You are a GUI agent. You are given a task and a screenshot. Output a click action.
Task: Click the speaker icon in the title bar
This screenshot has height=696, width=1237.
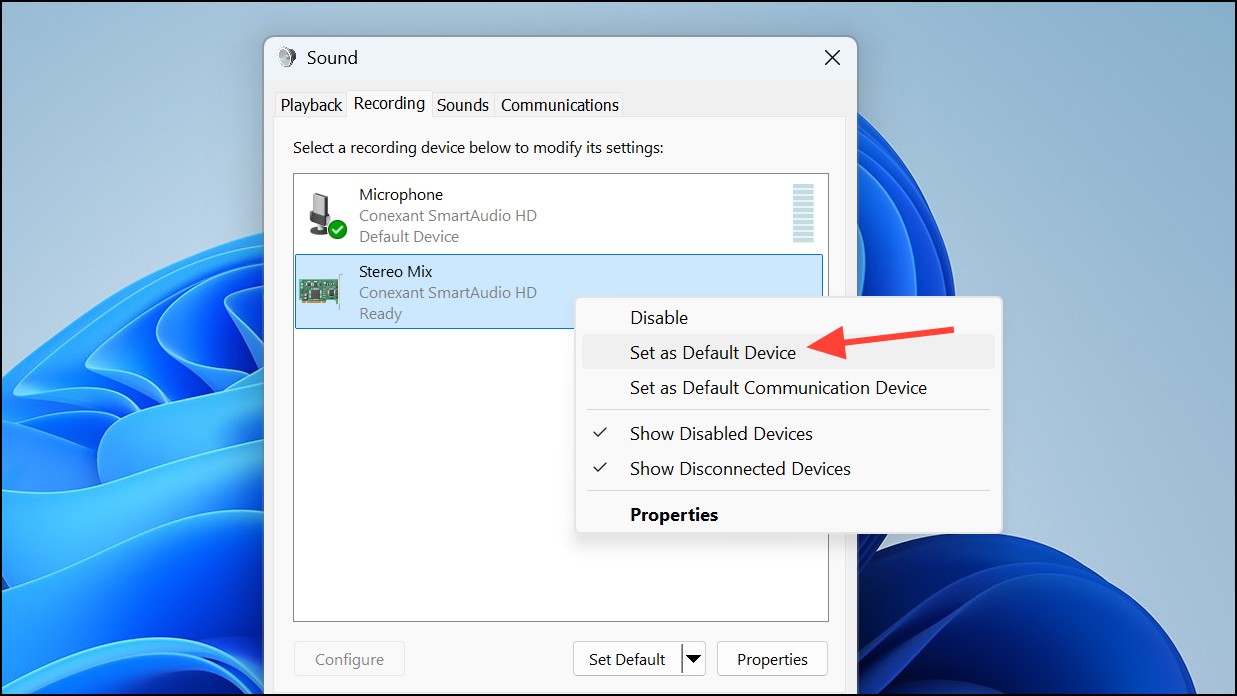click(287, 57)
